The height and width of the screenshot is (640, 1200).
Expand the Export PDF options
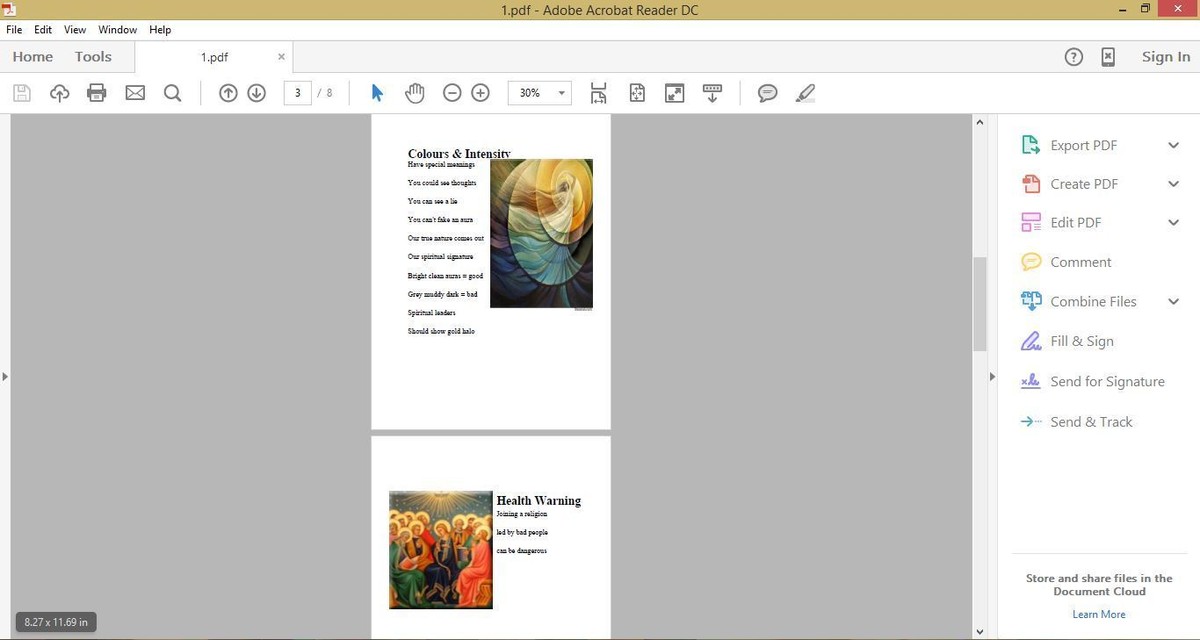click(1174, 145)
